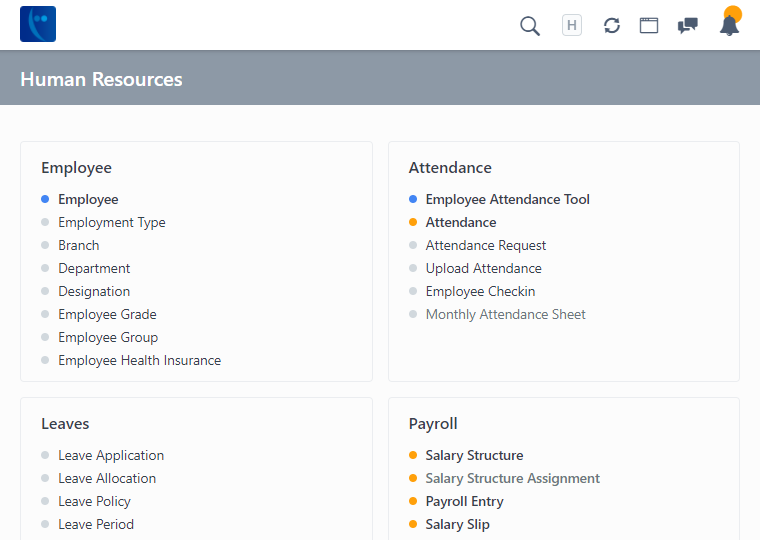Go to Leave Policy
The width and height of the screenshot is (760, 540).
click(94, 502)
